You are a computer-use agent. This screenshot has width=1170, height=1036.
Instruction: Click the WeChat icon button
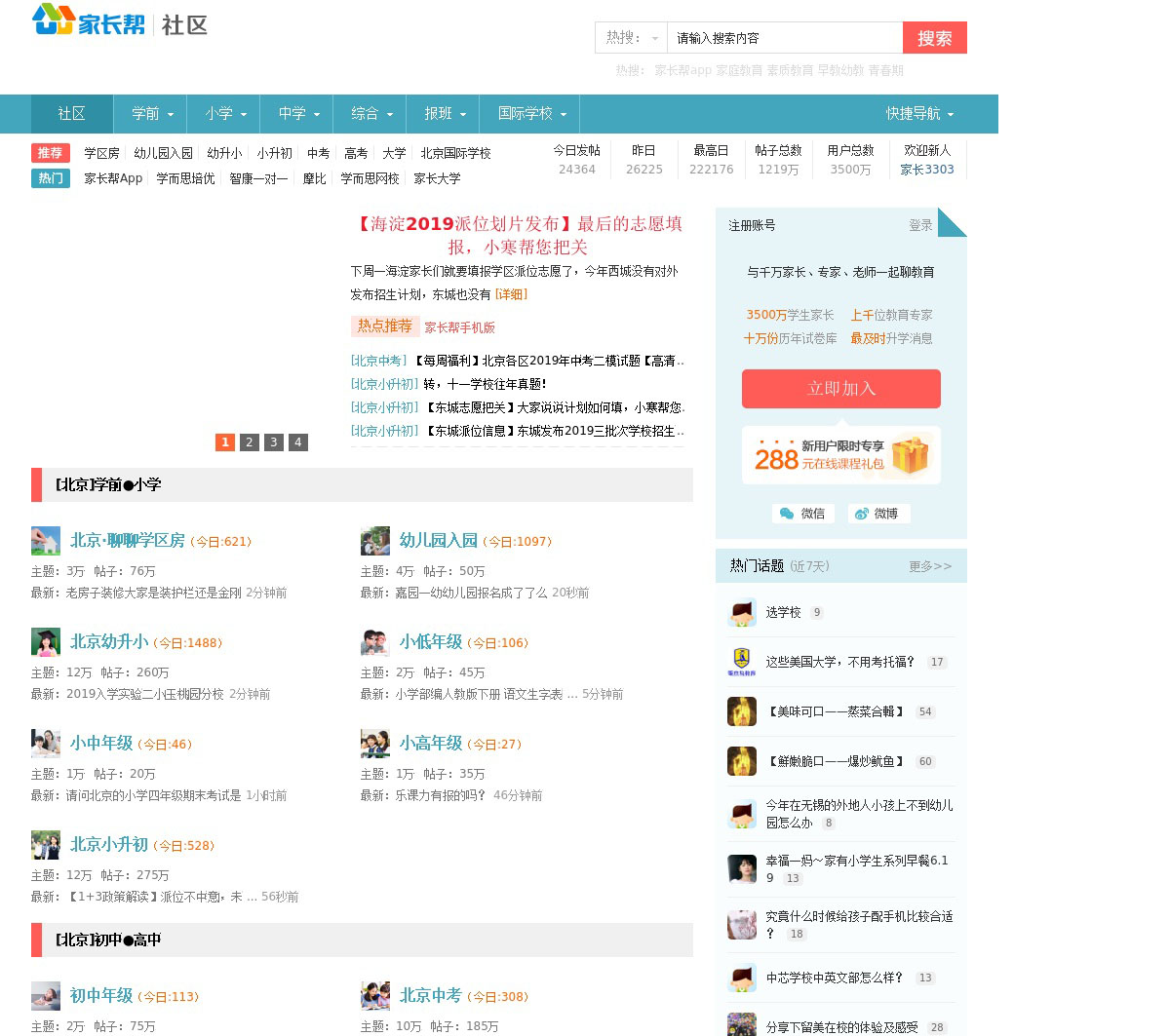(x=802, y=514)
